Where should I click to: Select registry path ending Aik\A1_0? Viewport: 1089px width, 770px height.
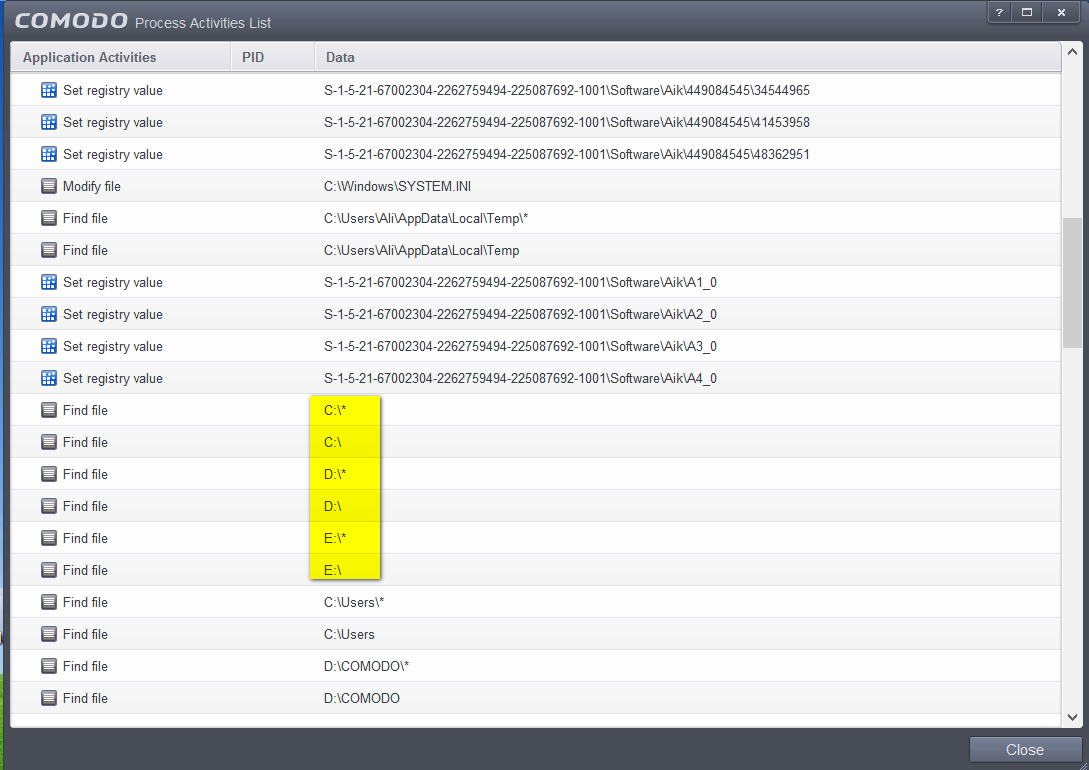520,282
